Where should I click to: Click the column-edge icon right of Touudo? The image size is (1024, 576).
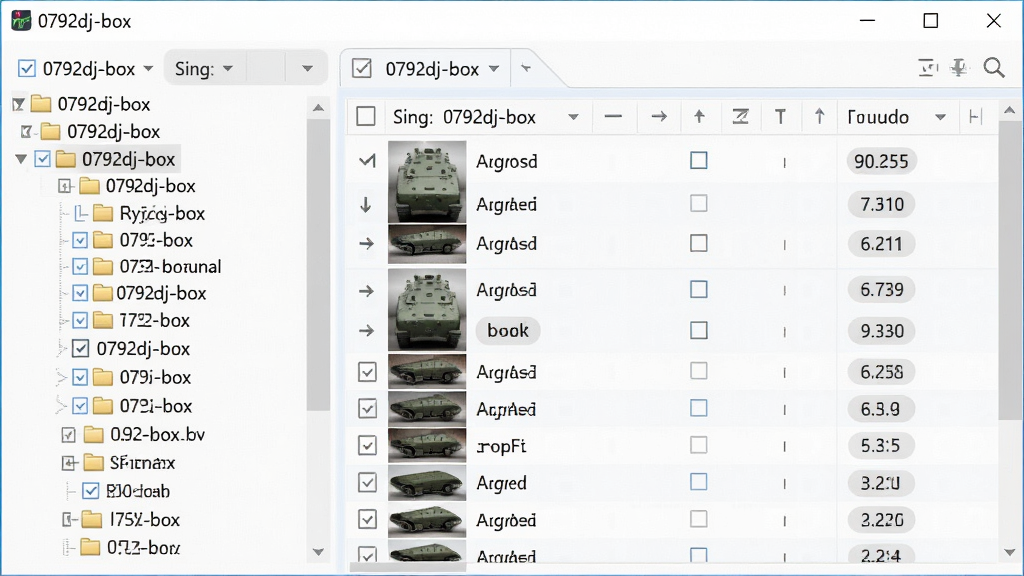coord(976,117)
